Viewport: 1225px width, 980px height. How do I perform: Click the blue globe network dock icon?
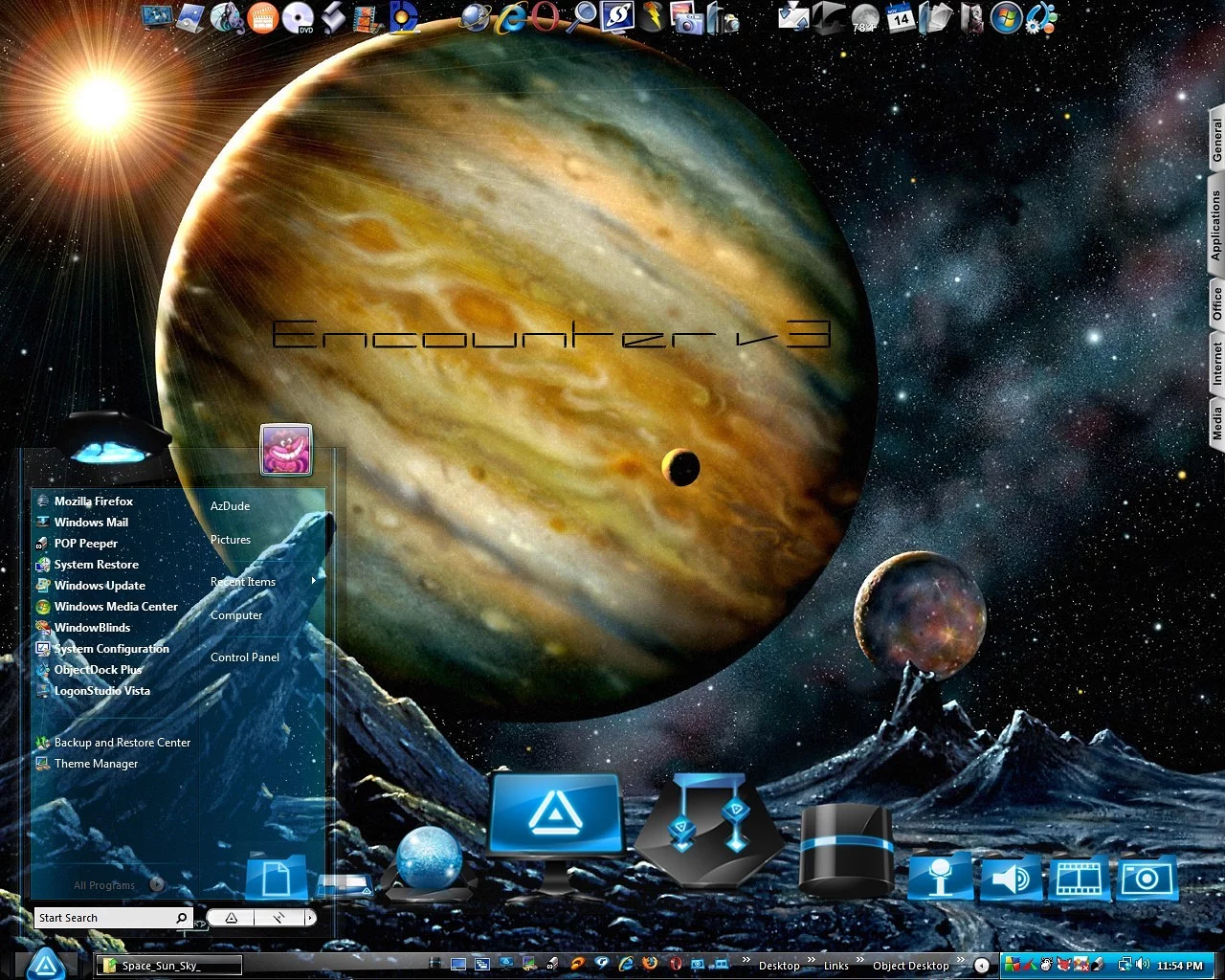click(x=429, y=858)
